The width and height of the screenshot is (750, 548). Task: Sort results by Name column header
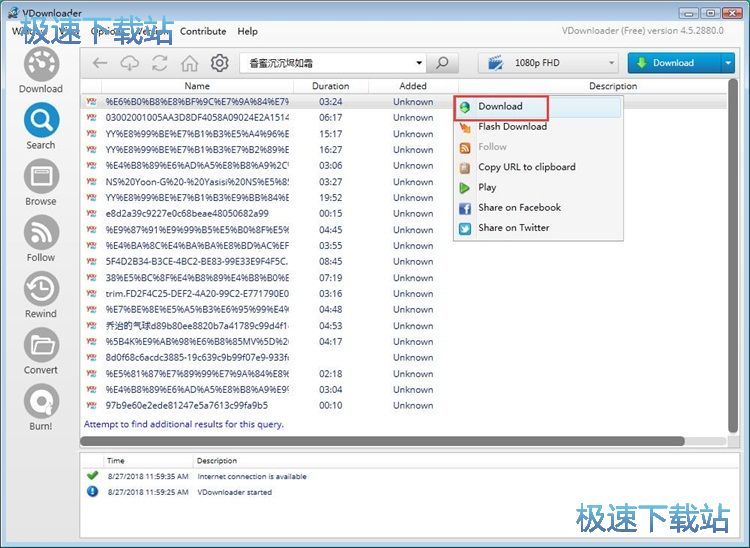[197, 86]
